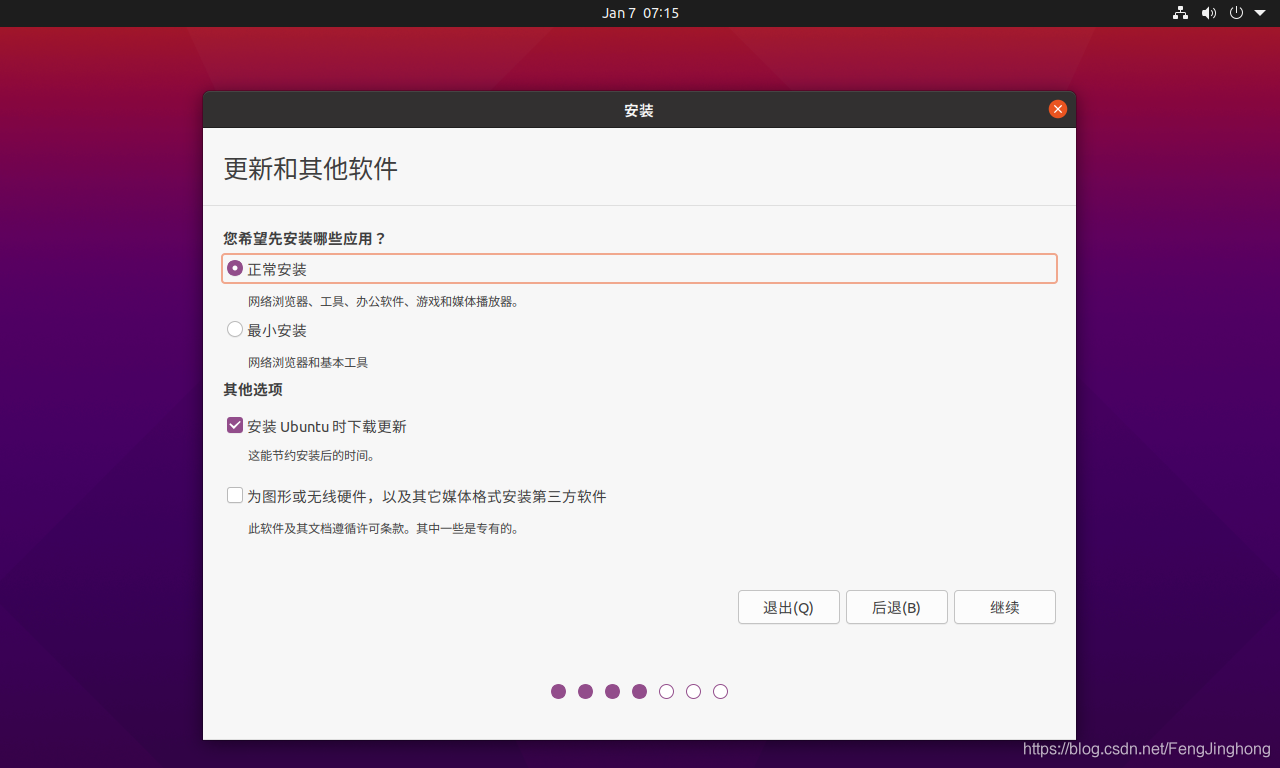The height and width of the screenshot is (768, 1280).
Task: Click the 安装 window title bar text
Action: point(639,110)
